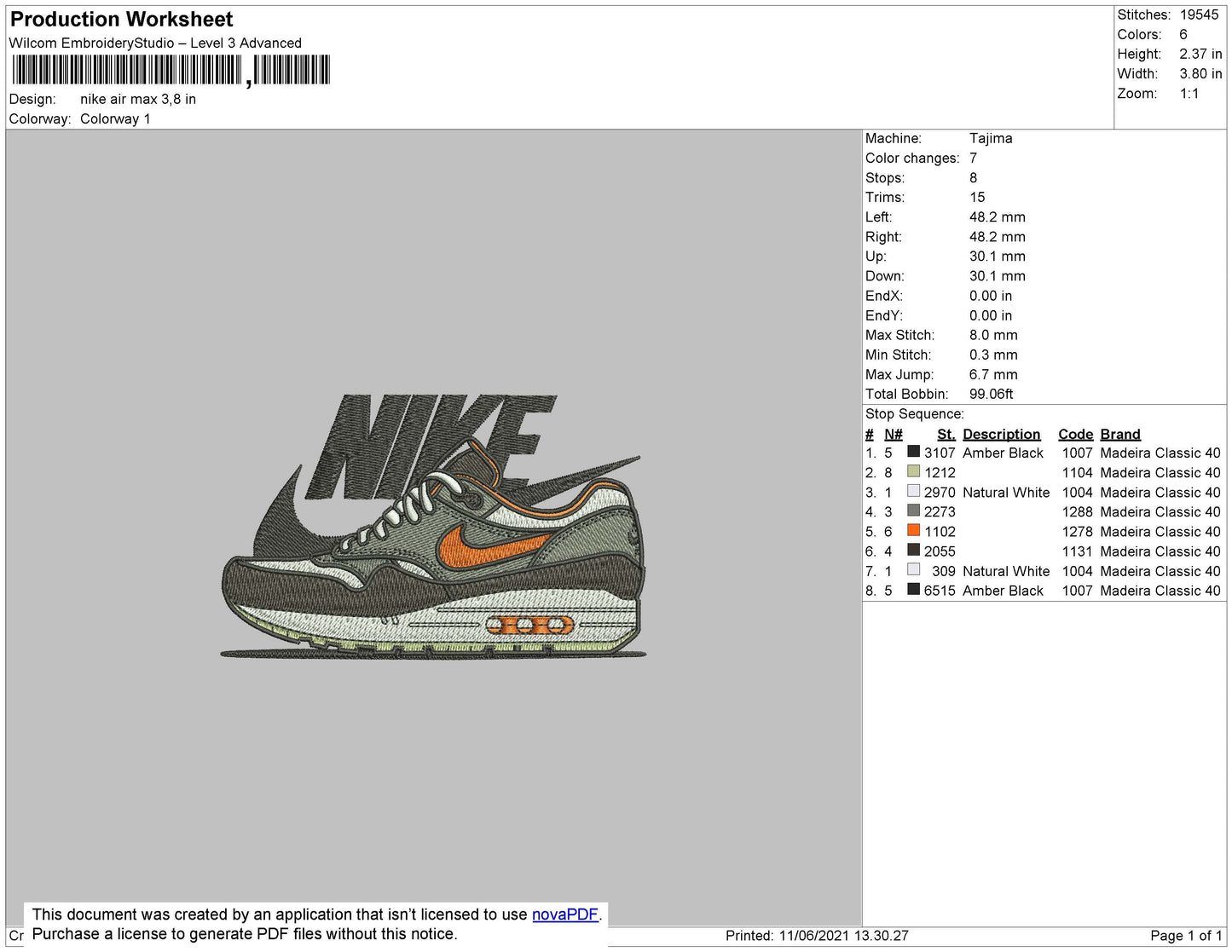The height and width of the screenshot is (952, 1232).
Task: Click the Colorway 1 value
Action: pyautogui.click(x=115, y=118)
